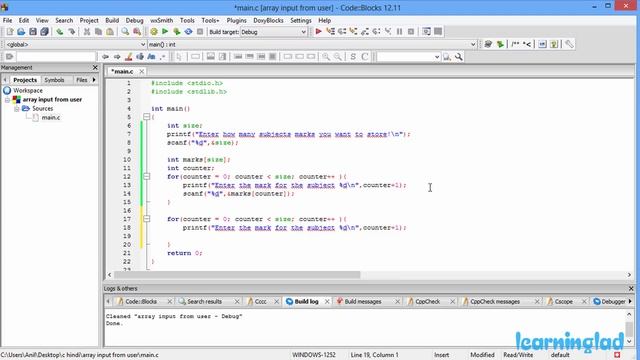Start debugging with the red arrow icon
Screen dimensions: 640x360
pos(319,31)
